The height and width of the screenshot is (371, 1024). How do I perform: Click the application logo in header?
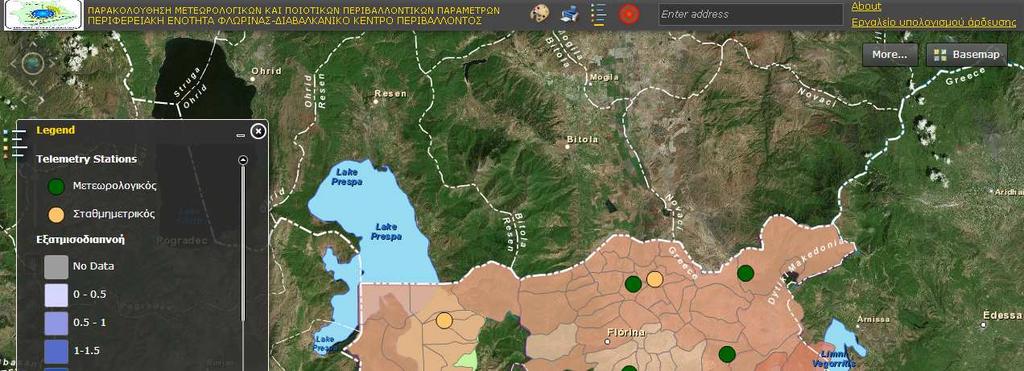point(44,15)
